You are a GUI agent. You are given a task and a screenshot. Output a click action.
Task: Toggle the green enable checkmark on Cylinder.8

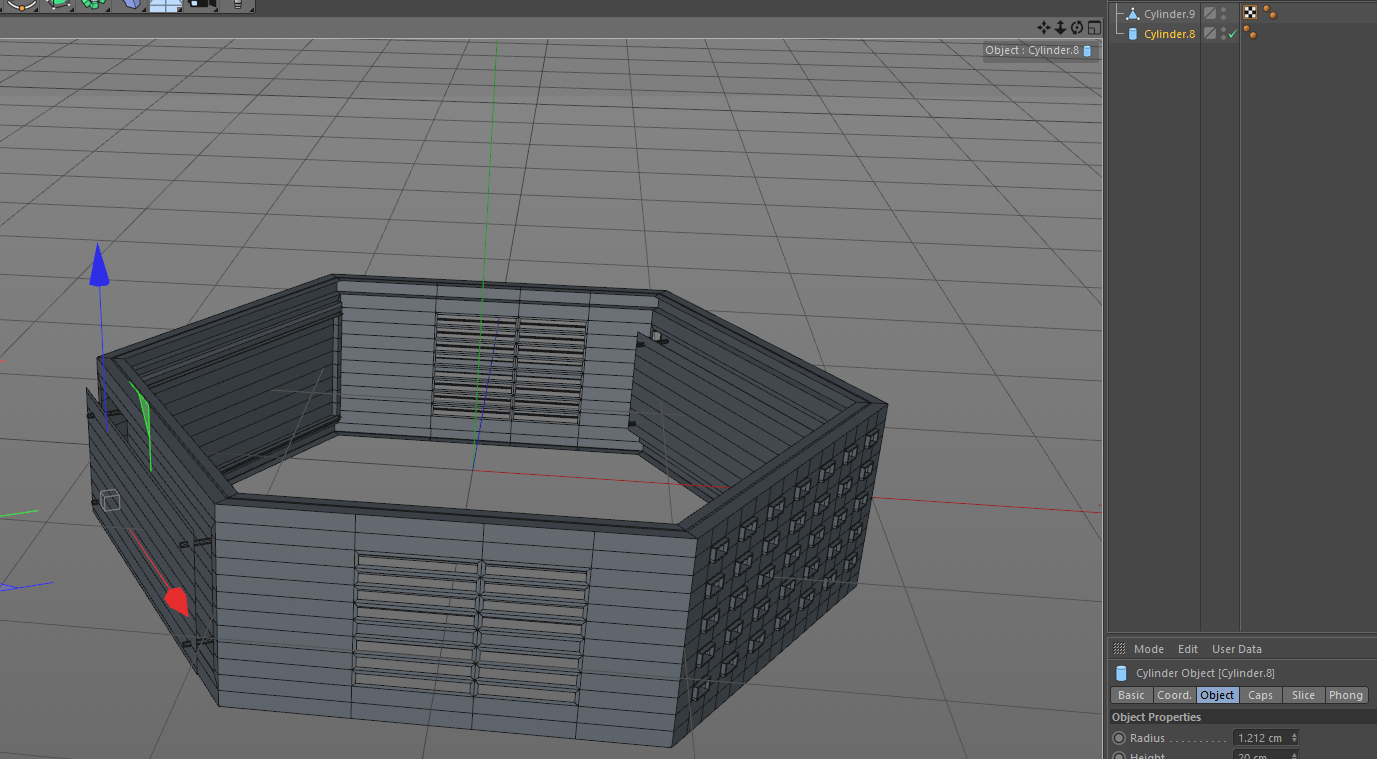(1232, 34)
